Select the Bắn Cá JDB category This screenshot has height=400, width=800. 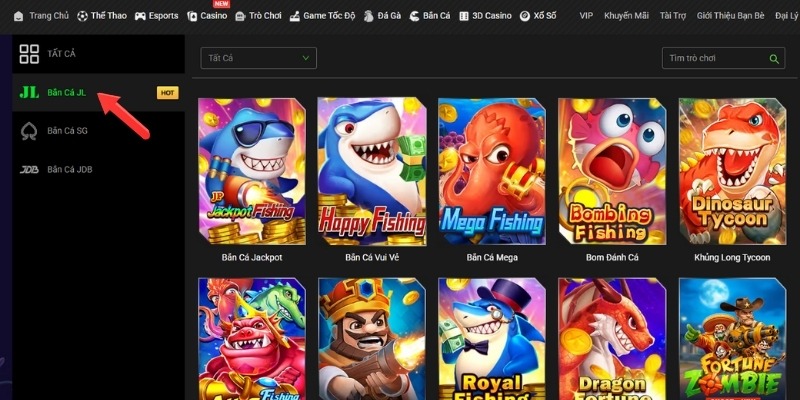98,170
